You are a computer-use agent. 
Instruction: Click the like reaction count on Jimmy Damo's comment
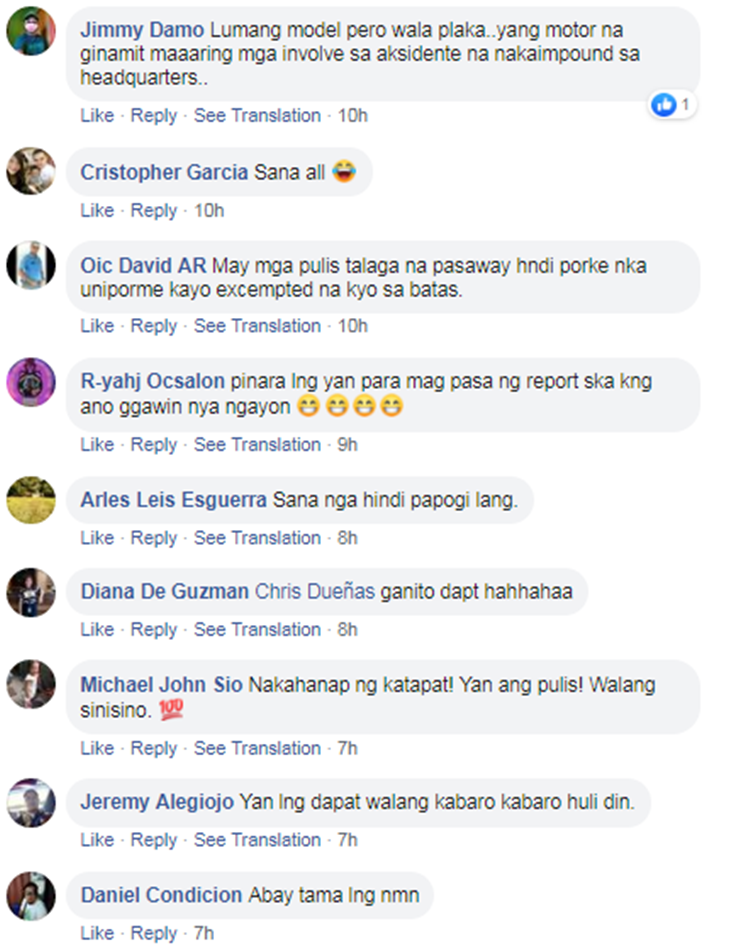(672, 105)
